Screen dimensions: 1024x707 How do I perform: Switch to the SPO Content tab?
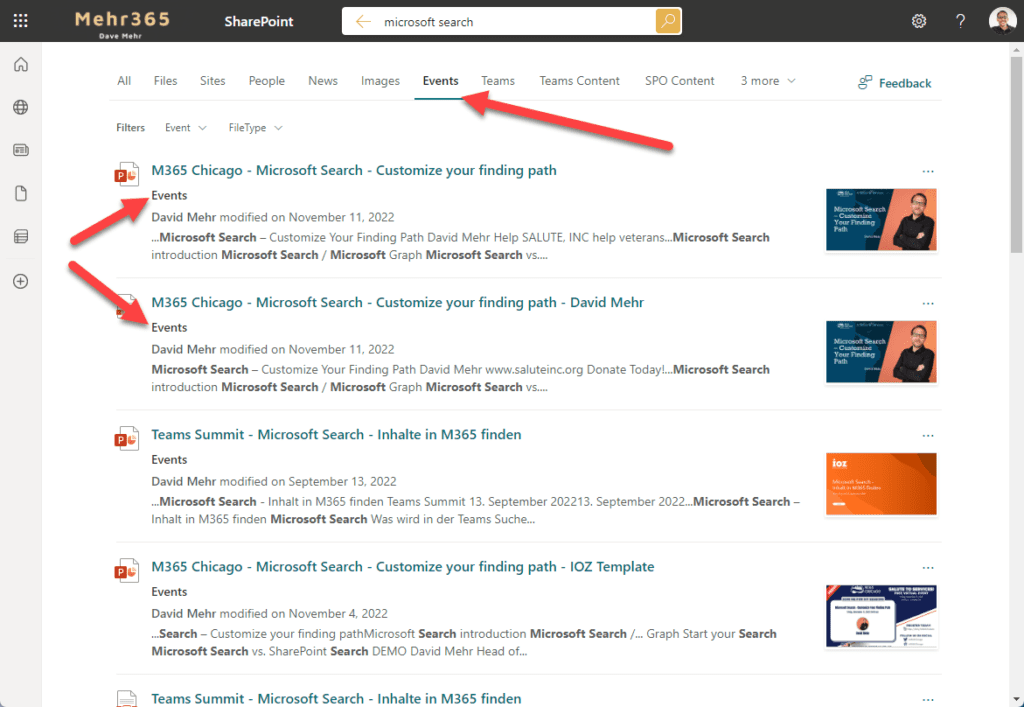click(x=679, y=81)
